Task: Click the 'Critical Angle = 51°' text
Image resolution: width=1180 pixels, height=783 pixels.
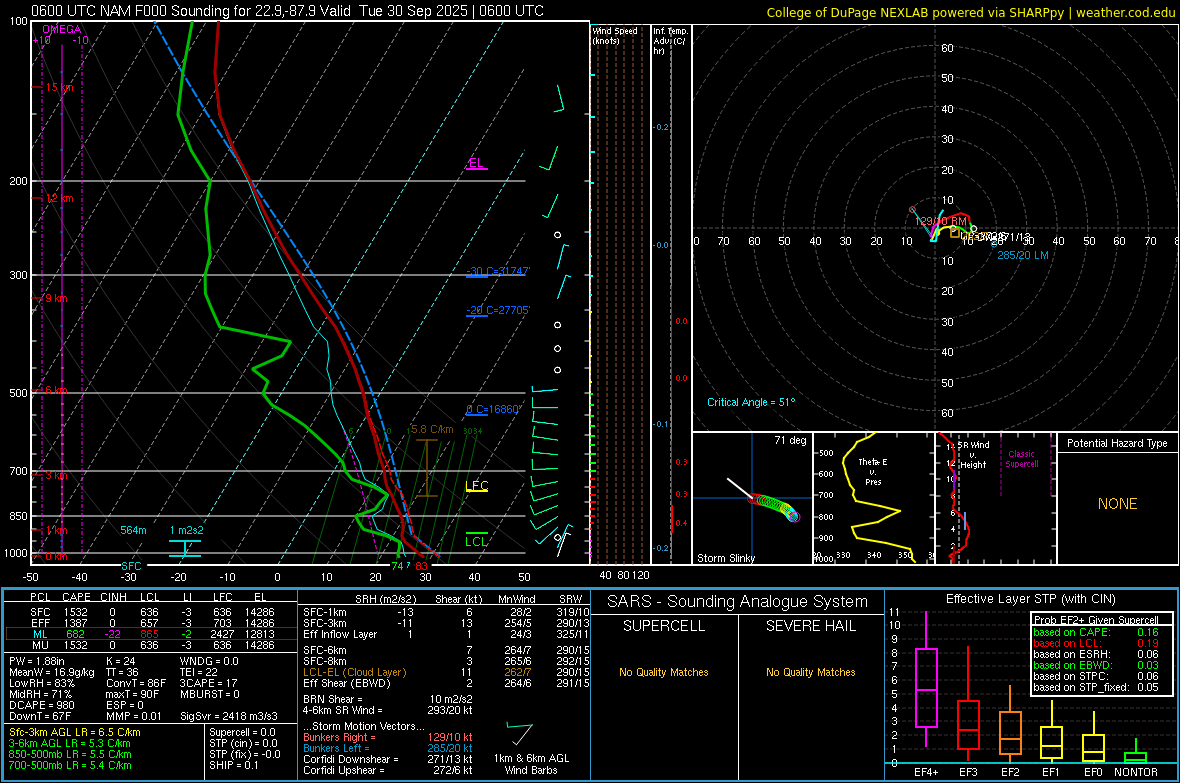Action: coord(751,402)
